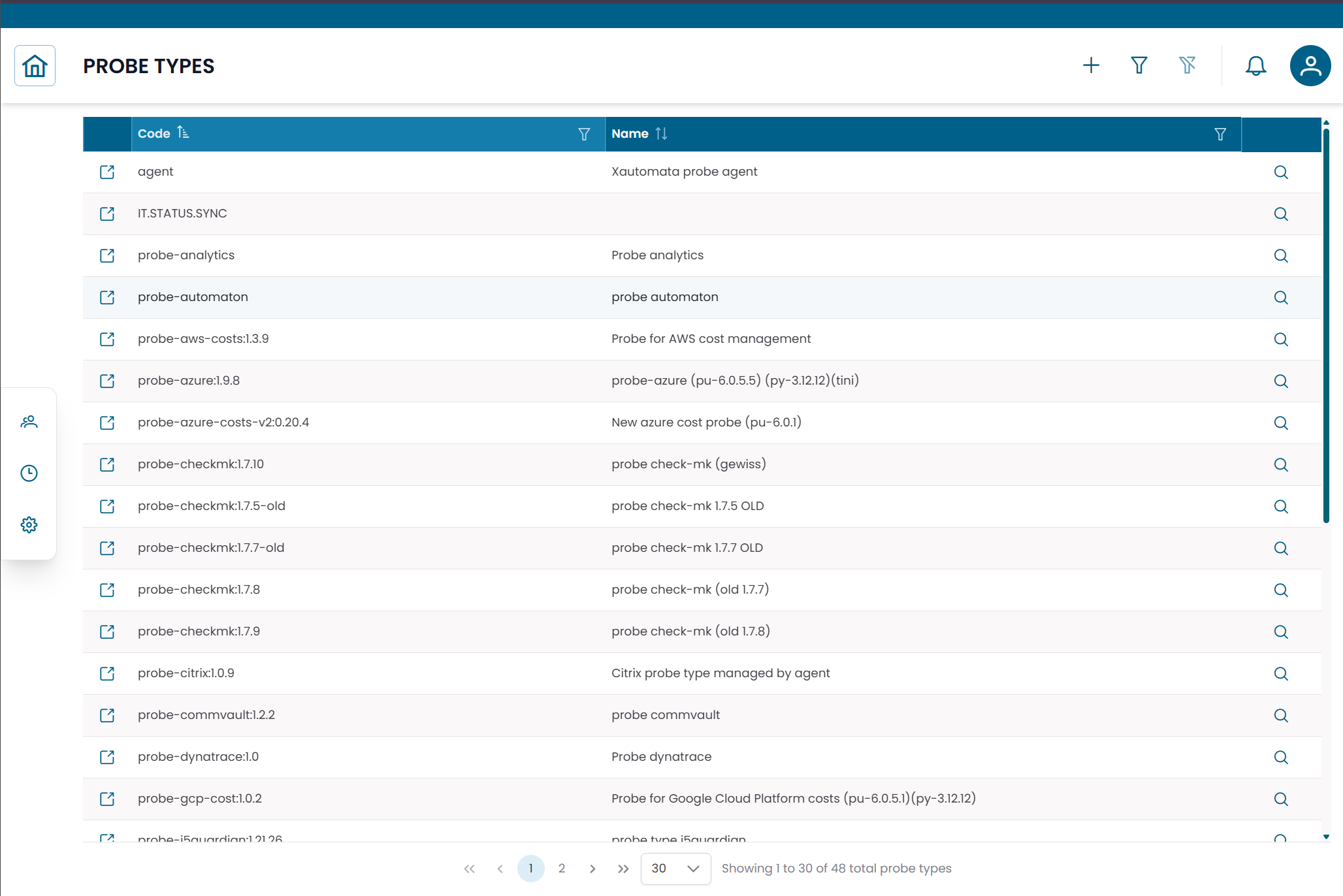Image resolution: width=1343 pixels, height=896 pixels.
Task: Click the home icon button
Action: [x=35, y=65]
